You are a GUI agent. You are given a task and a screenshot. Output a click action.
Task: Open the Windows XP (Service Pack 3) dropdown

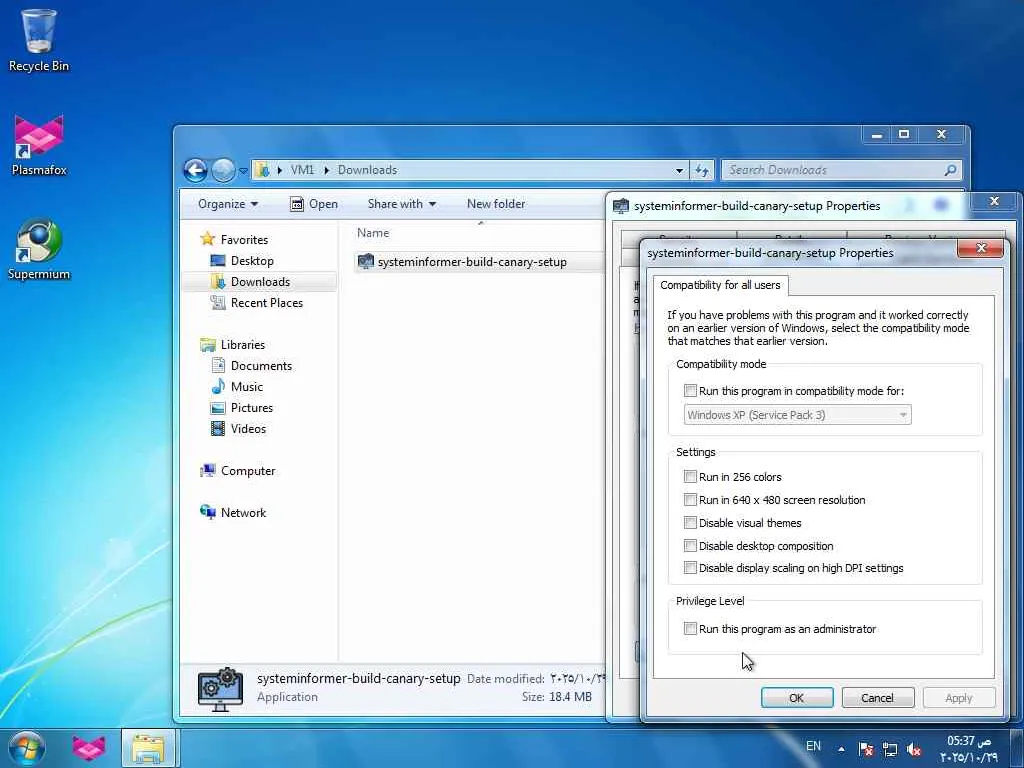797,415
